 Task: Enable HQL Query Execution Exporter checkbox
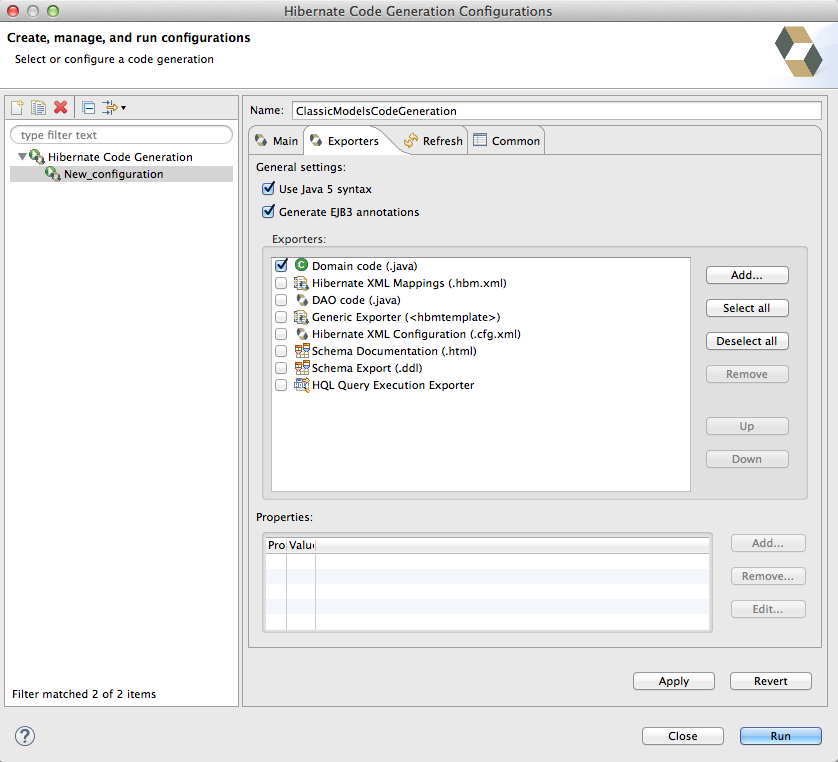pos(281,385)
